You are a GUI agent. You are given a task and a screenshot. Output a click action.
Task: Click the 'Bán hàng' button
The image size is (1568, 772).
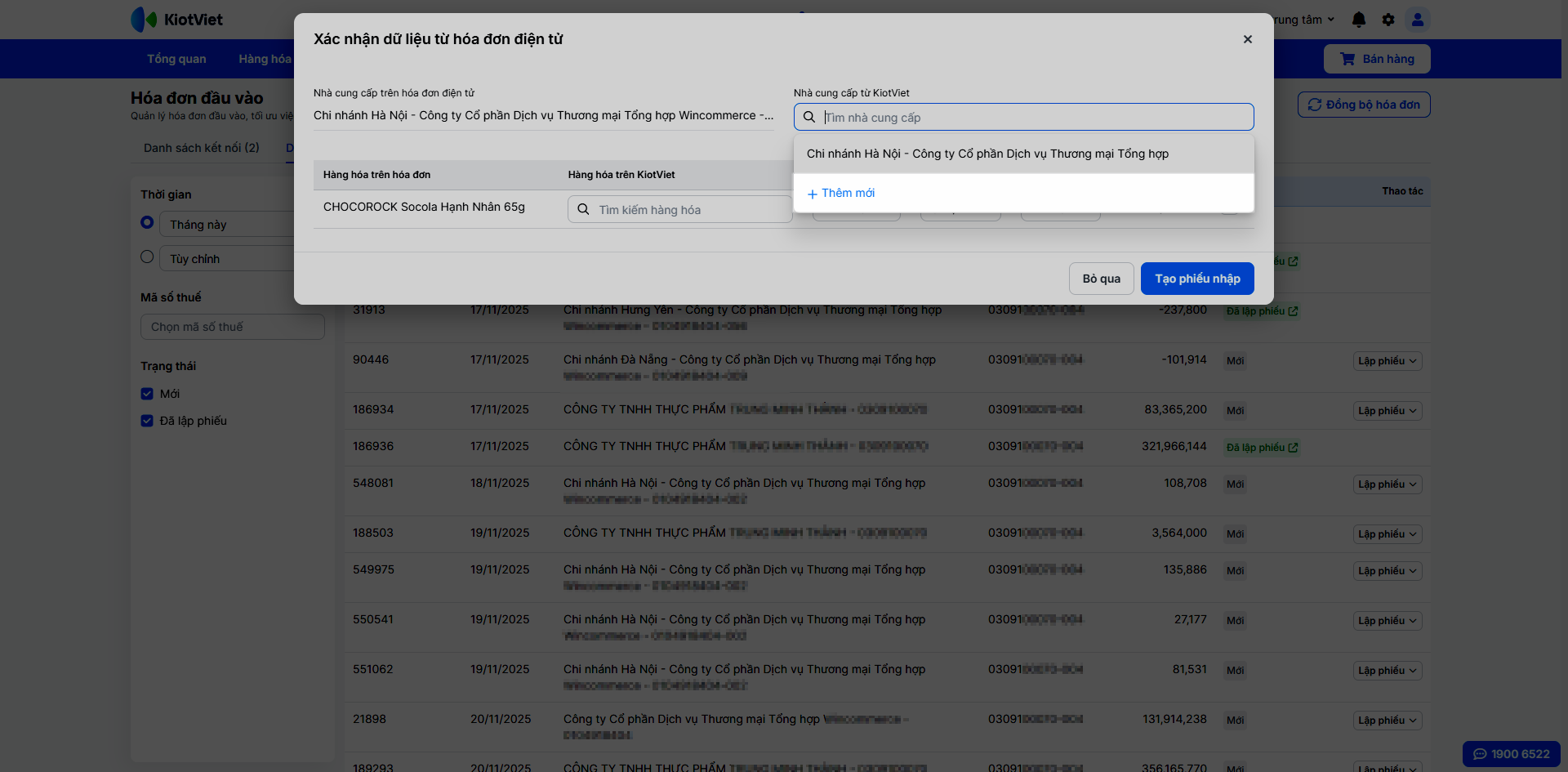pyautogui.click(x=1377, y=59)
